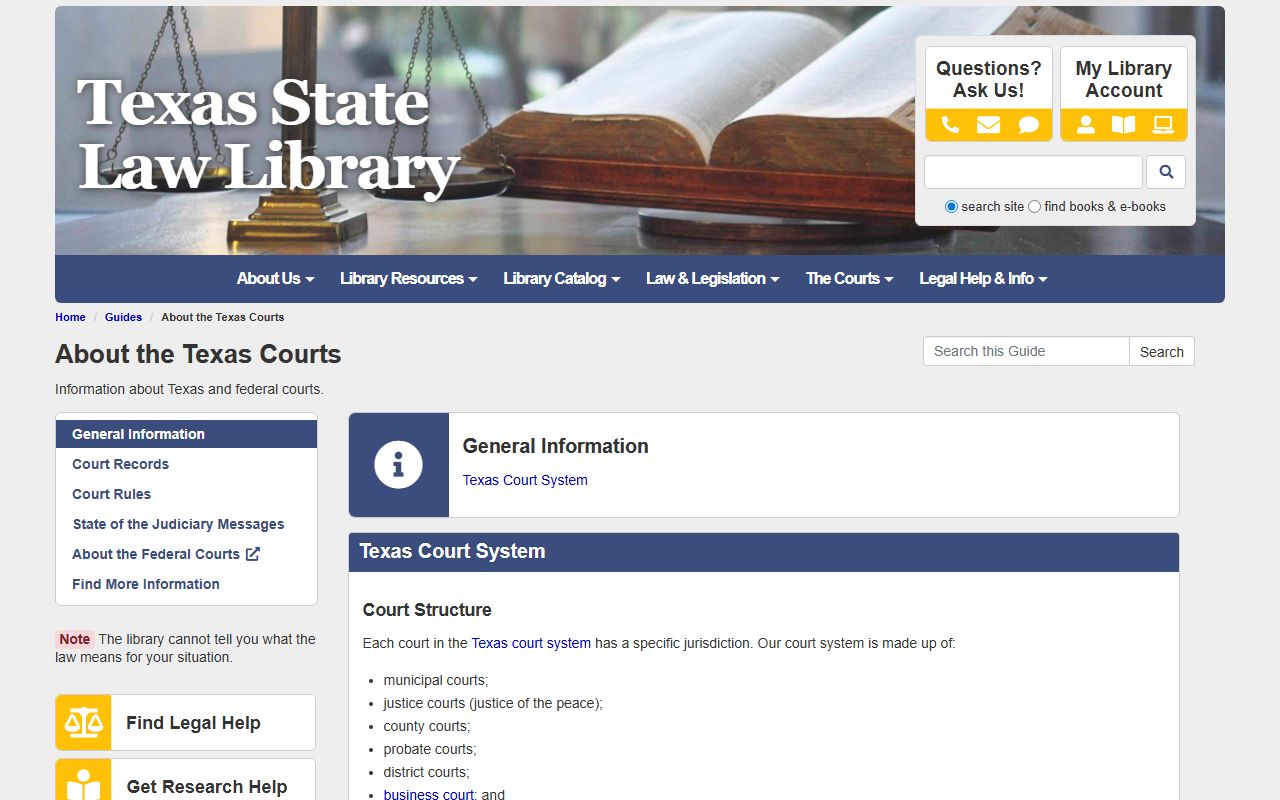Open the Law & Legislation dropdown menu

[x=713, y=279]
